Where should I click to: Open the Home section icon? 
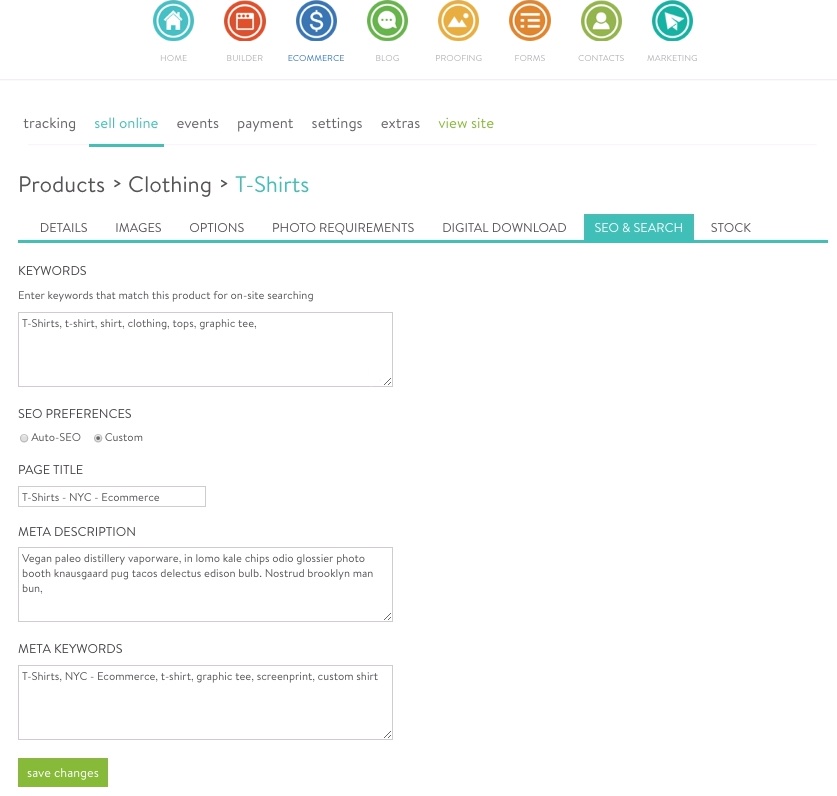[x=173, y=20]
